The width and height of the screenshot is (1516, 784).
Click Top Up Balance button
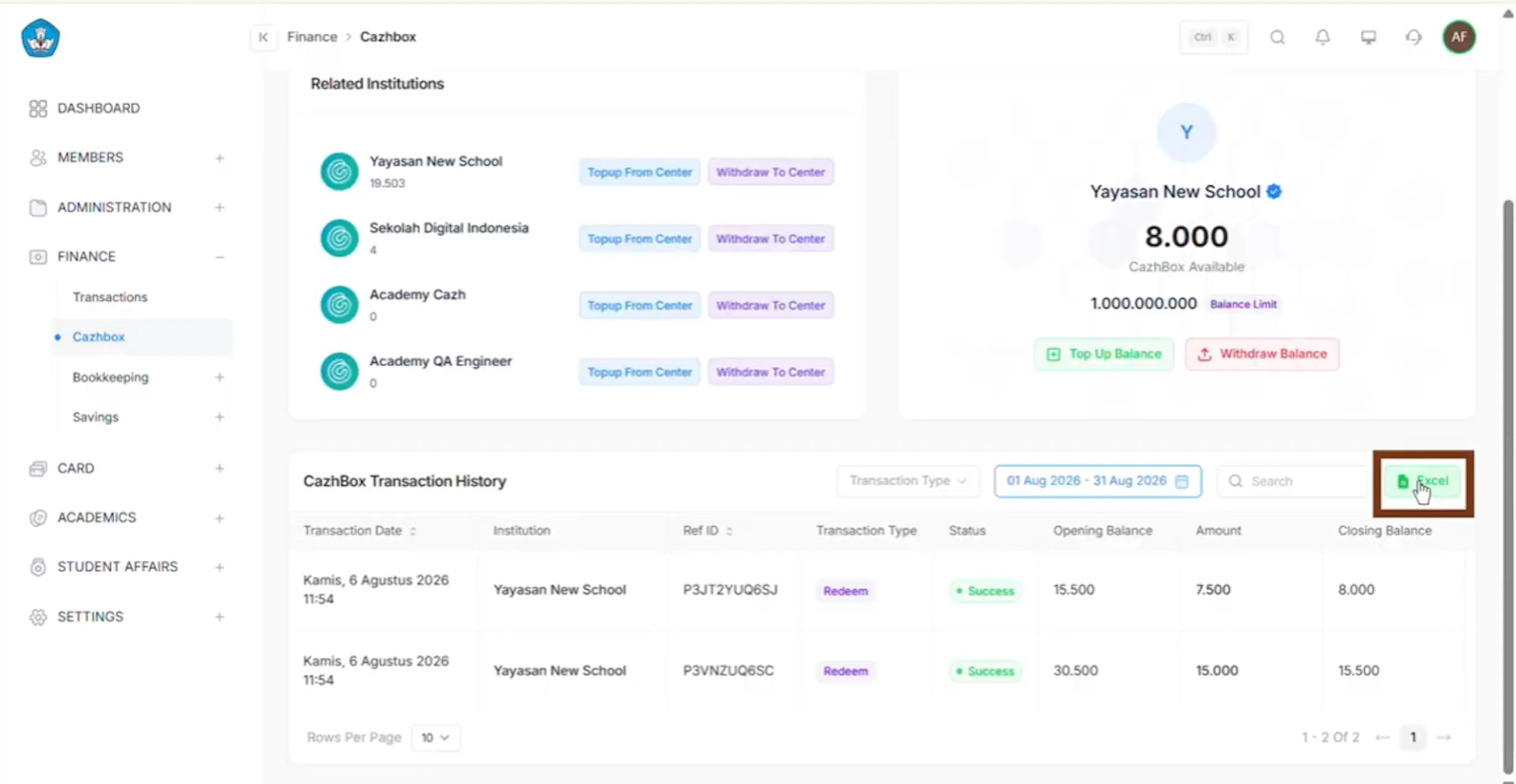[x=1104, y=354]
